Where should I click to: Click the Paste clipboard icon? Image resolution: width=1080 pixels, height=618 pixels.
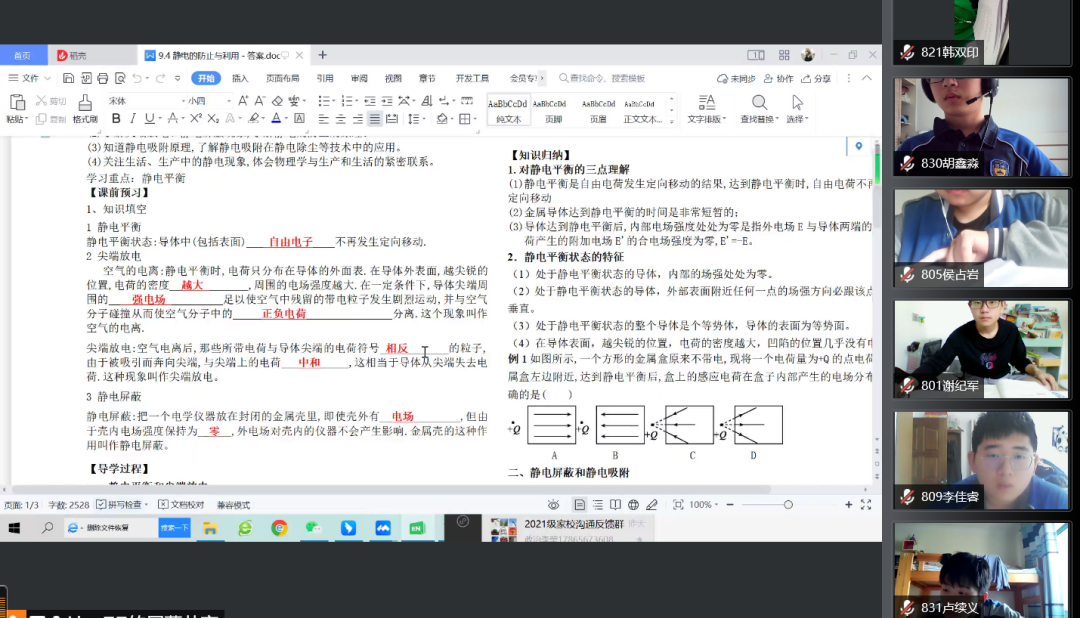[x=17, y=103]
